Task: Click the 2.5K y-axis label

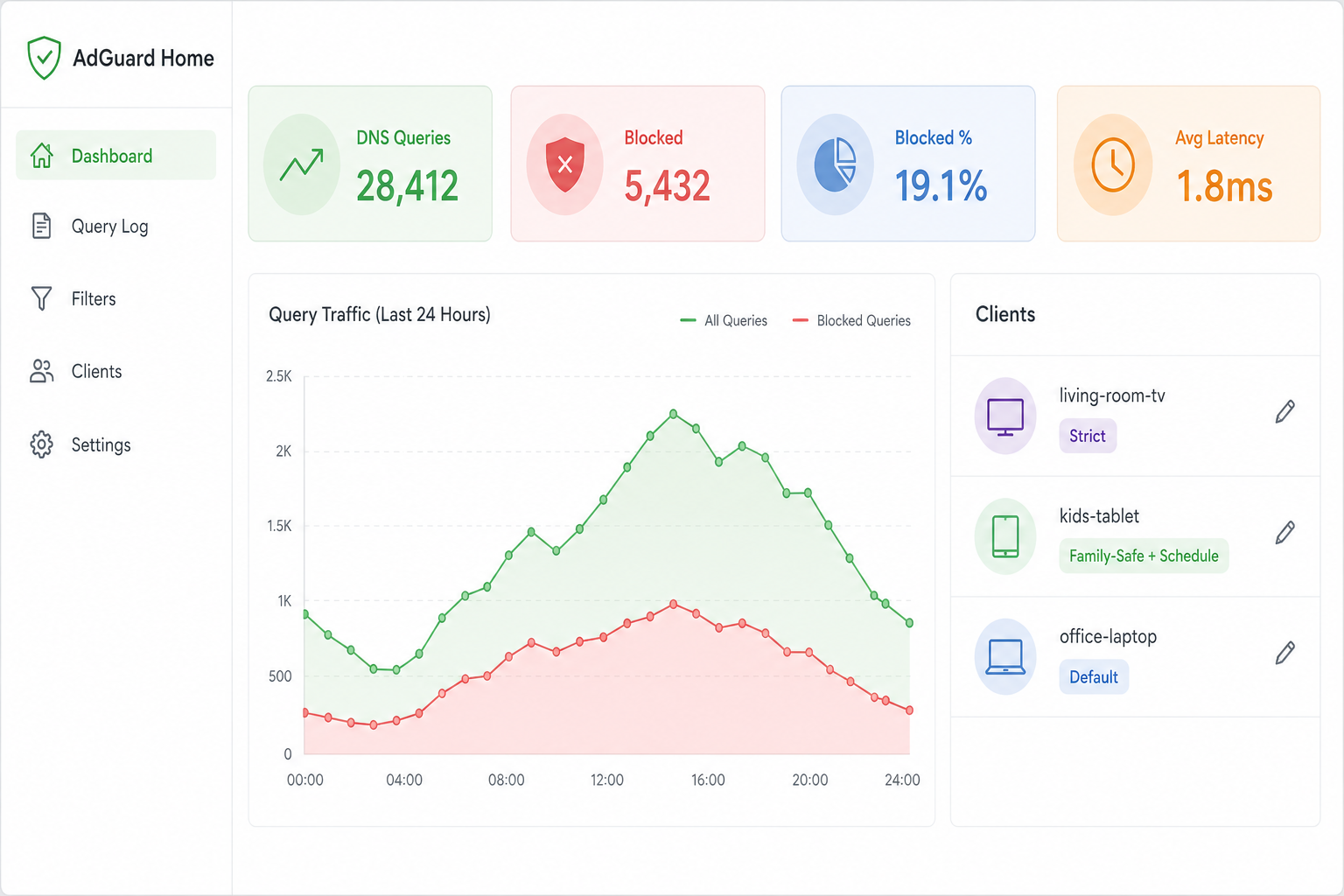Action: click(x=279, y=376)
